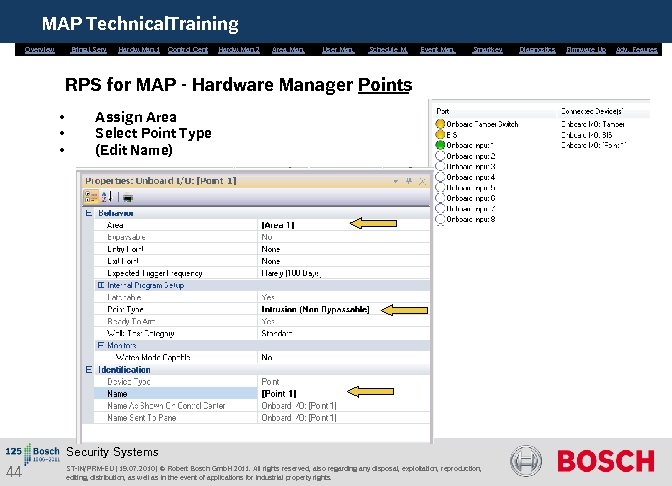The image size is (672, 486).
Task: Click the 125 Bosch anniversary logo
Action: point(33,454)
